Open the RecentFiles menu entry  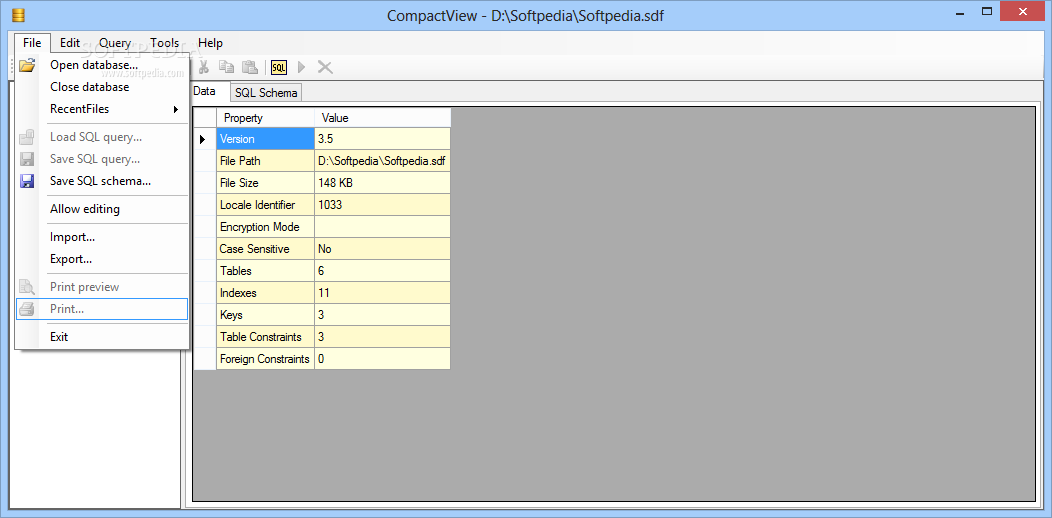tap(101, 109)
